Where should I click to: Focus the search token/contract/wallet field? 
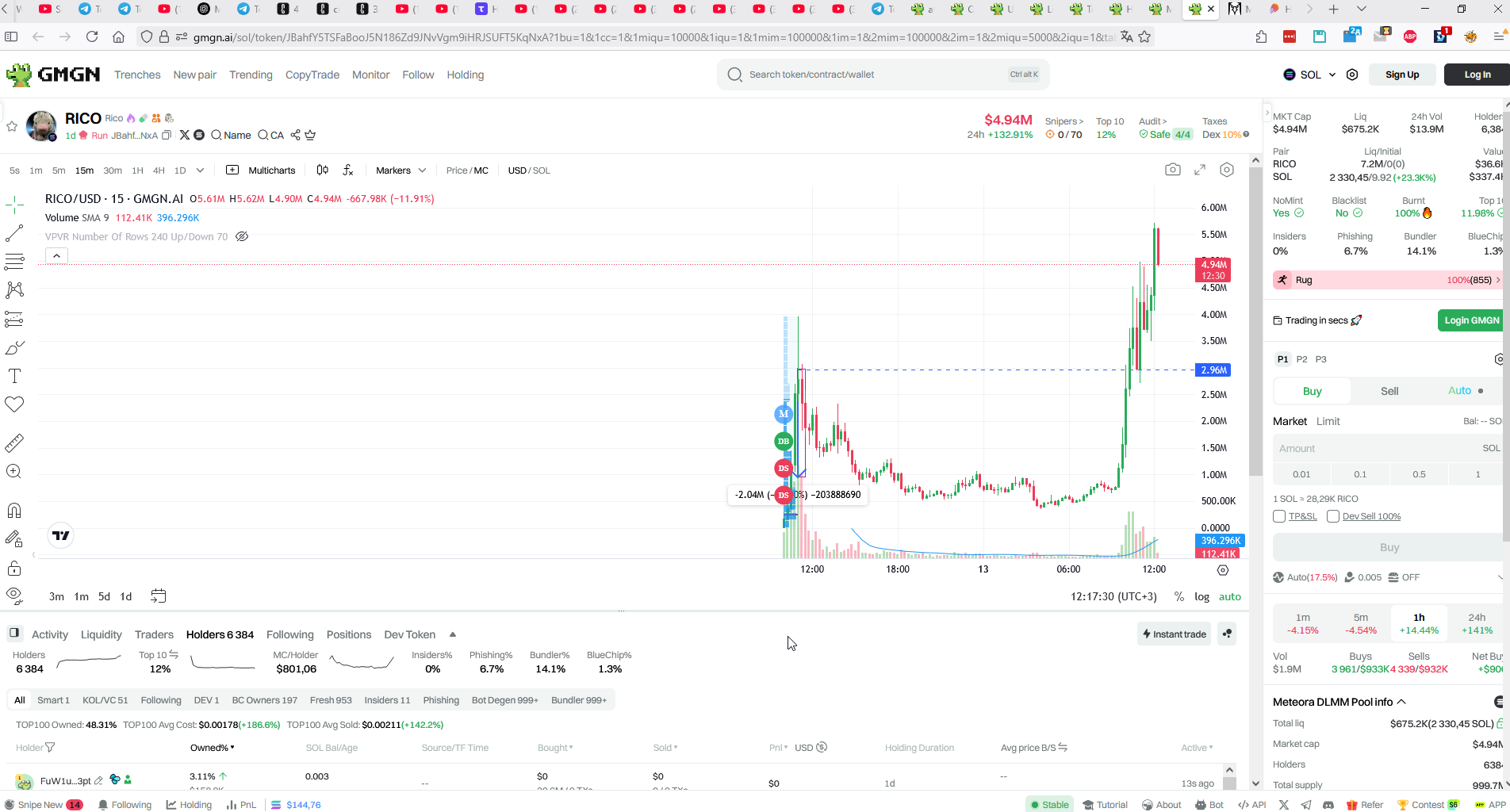tap(883, 75)
